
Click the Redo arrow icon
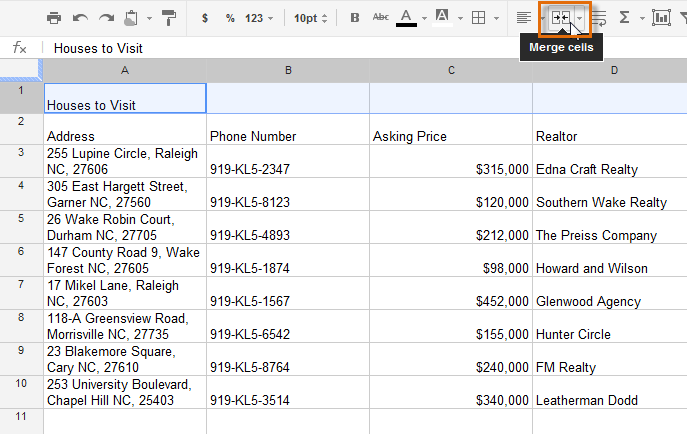click(x=106, y=18)
